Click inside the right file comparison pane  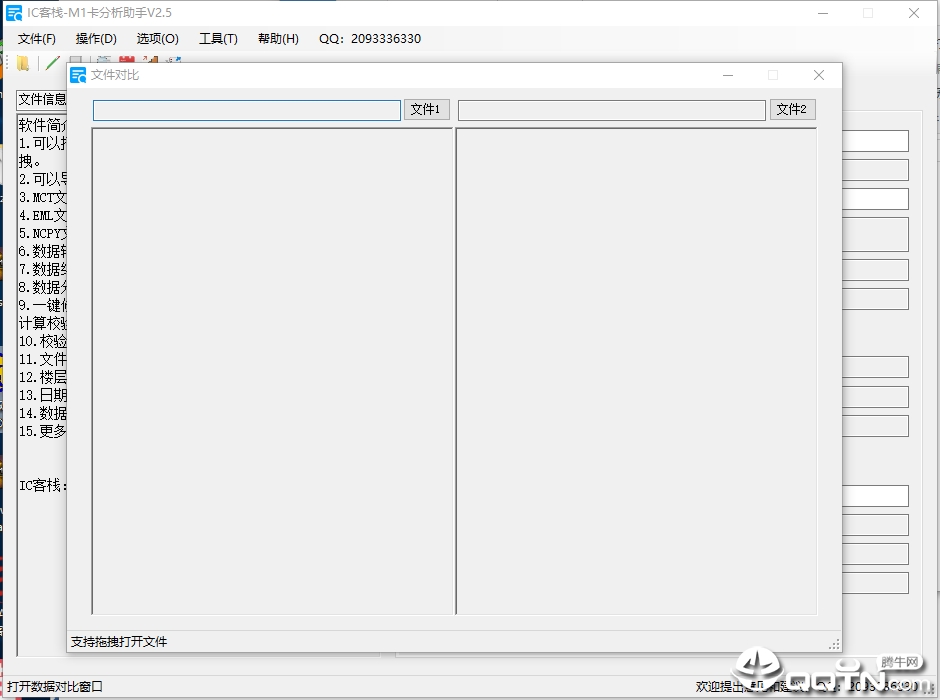[636, 371]
